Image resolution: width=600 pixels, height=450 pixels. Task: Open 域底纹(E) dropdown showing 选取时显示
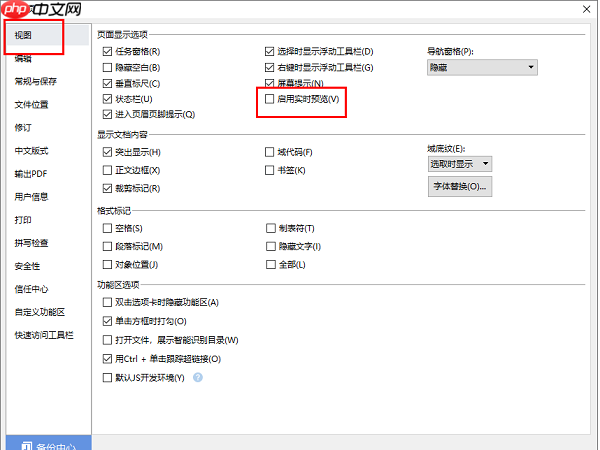[460, 164]
